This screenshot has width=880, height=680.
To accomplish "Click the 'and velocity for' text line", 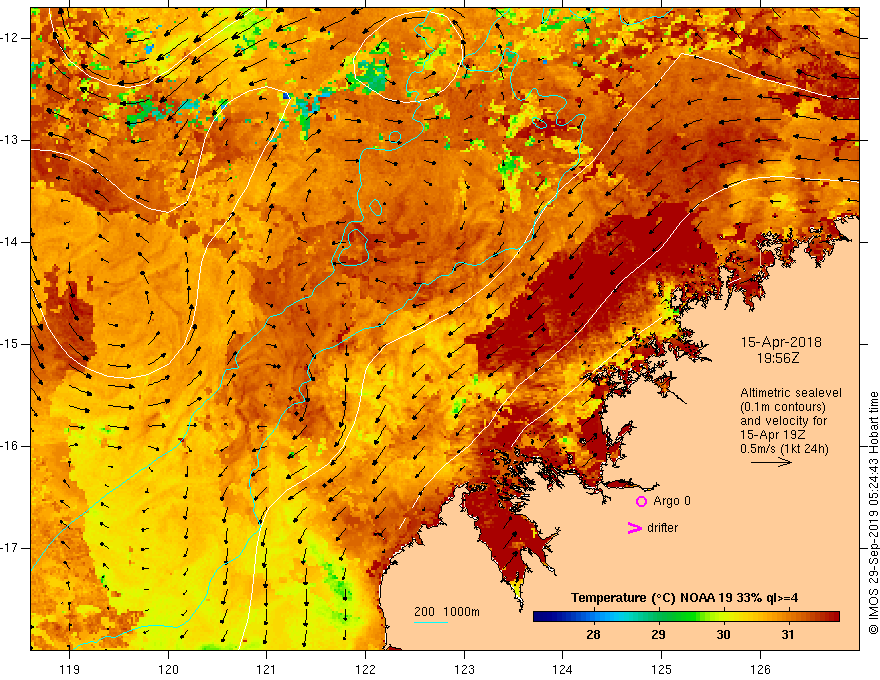I will (783, 421).
